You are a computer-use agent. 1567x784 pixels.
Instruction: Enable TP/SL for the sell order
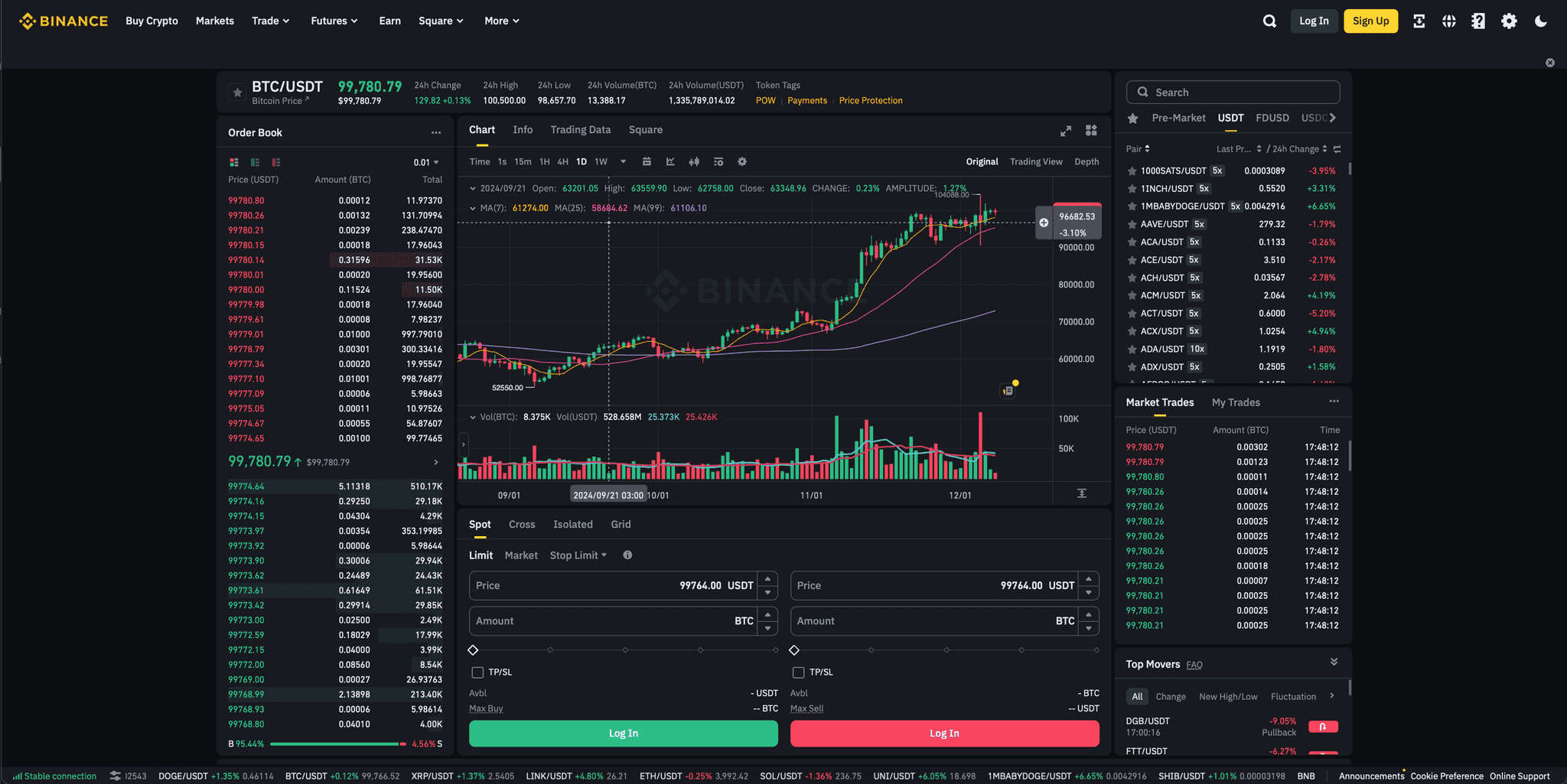(x=799, y=672)
